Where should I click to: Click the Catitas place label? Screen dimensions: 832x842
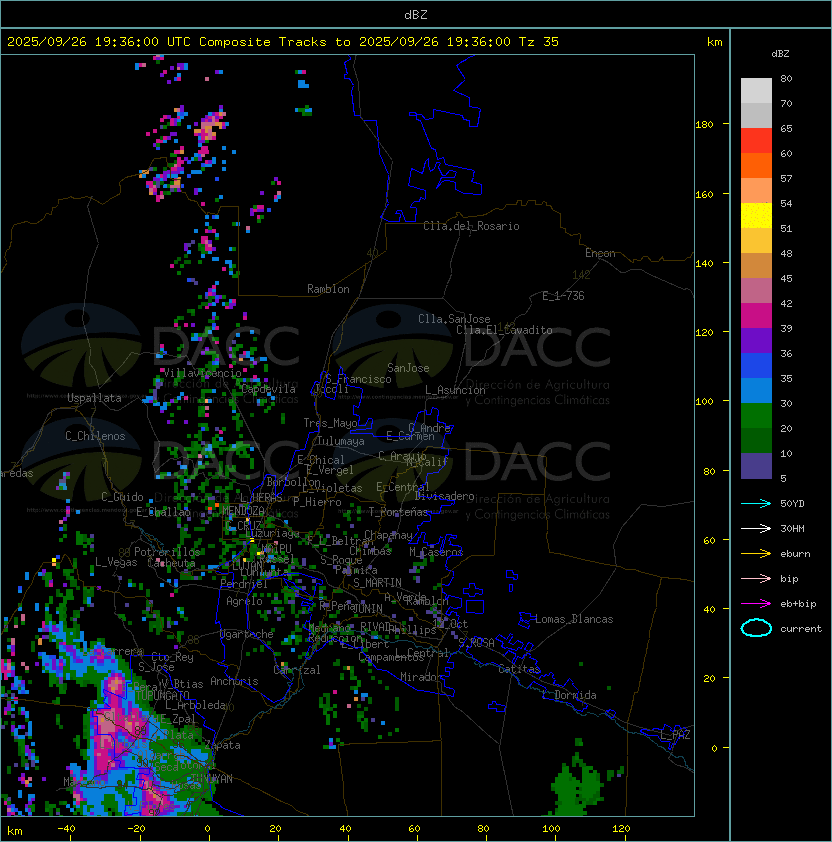pyautogui.click(x=519, y=669)
